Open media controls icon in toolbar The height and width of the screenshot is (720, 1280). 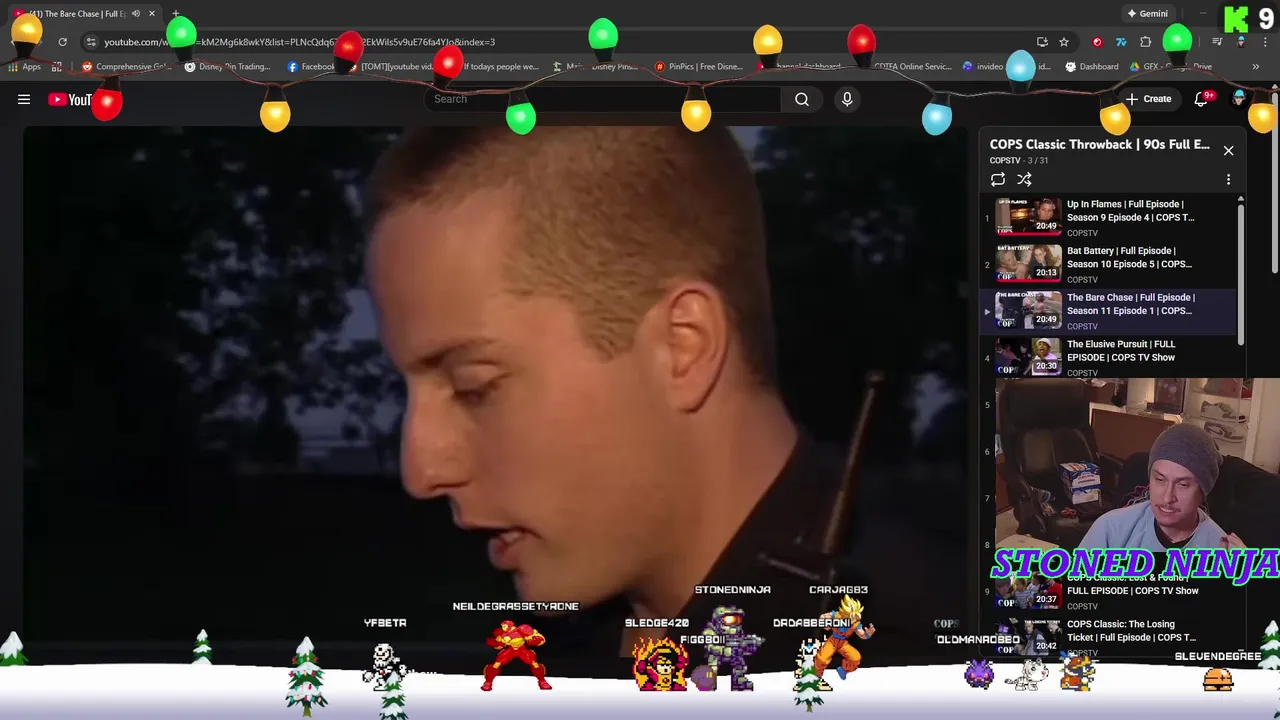[1217, 42]
